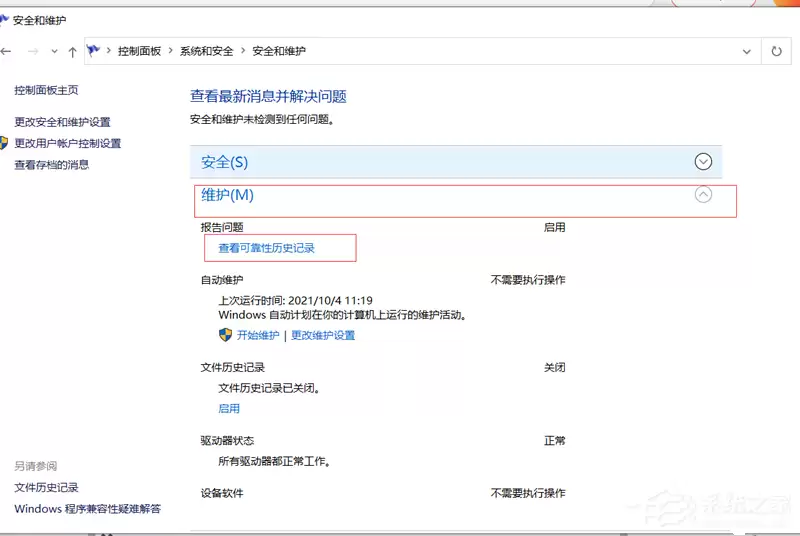Refresh the page with refresh icon

click(776, 51)
